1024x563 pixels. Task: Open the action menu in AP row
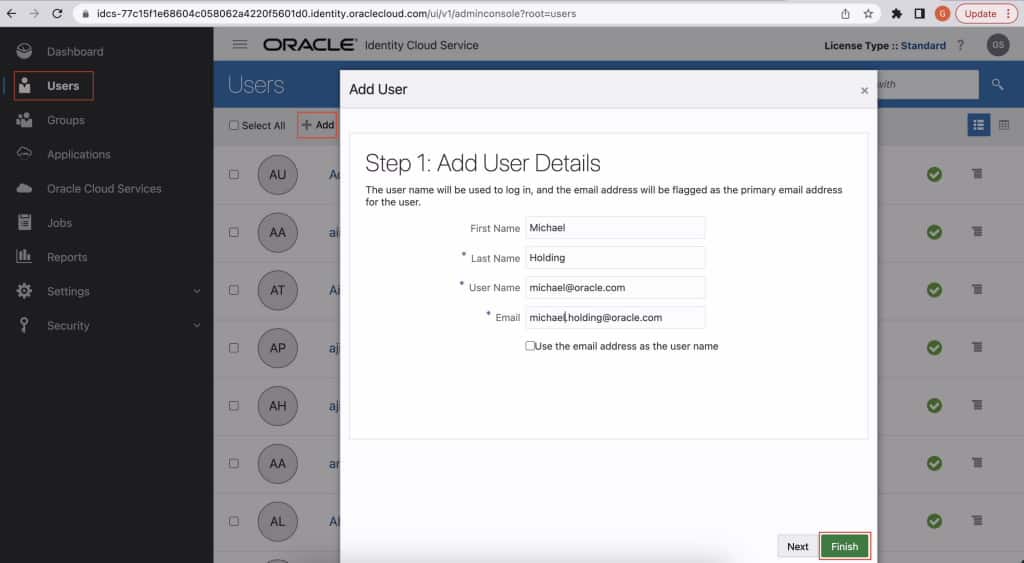977,347
